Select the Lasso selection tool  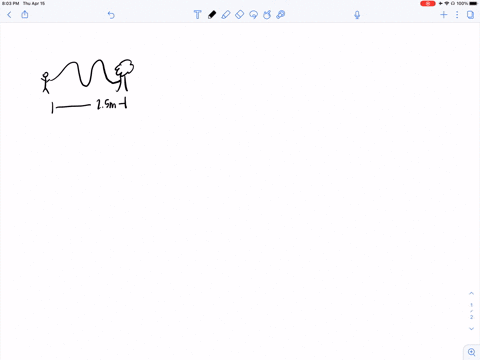point(253,15)
